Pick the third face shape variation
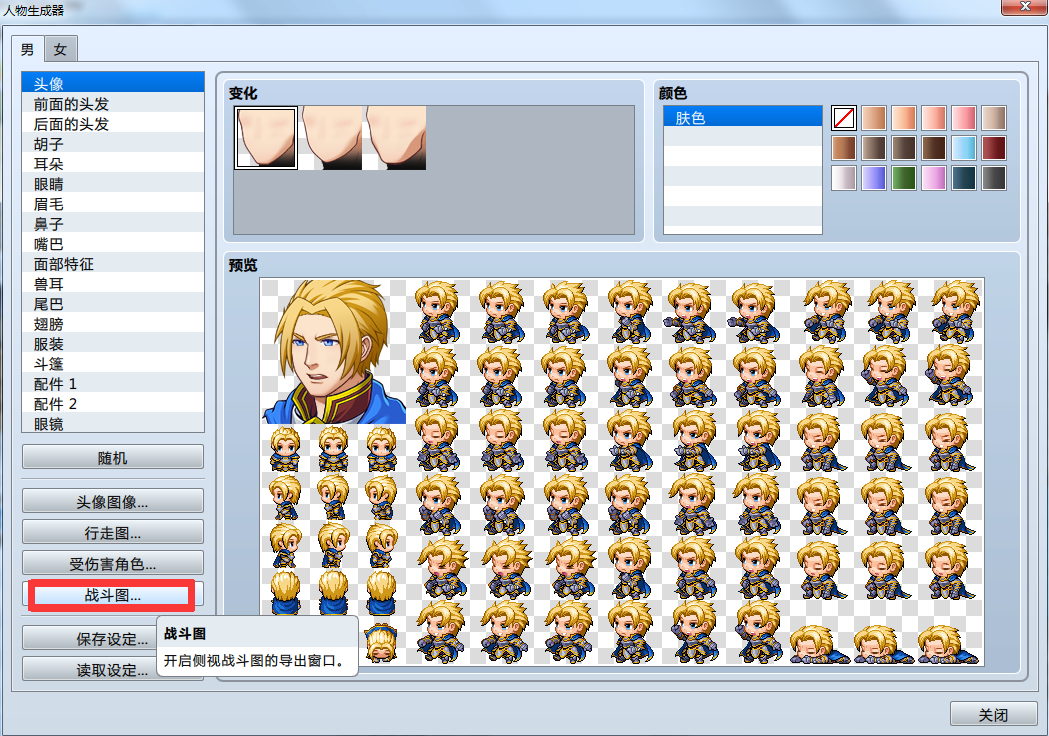 pos(394,138)
